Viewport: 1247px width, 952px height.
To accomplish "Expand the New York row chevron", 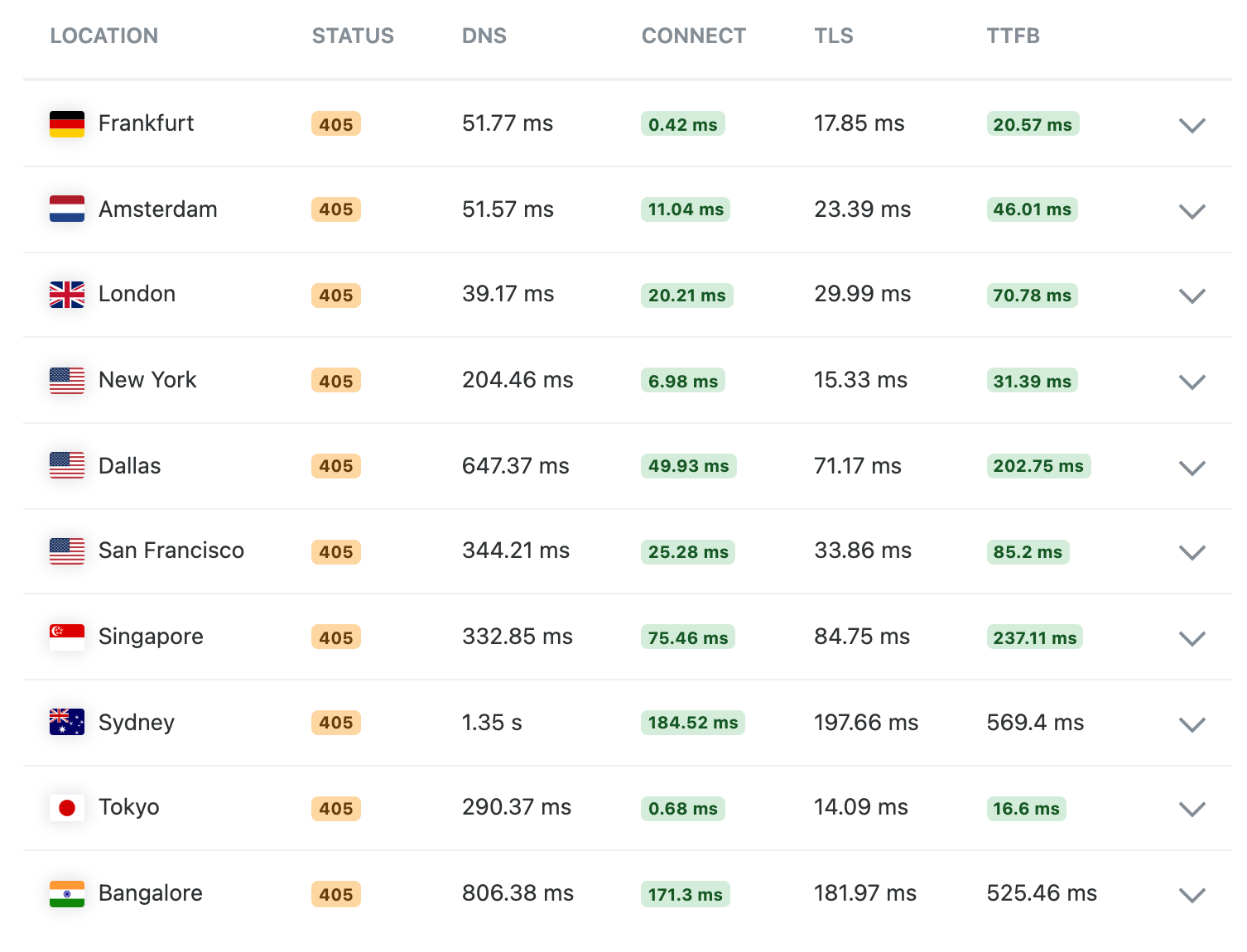I will point(1192,382).
